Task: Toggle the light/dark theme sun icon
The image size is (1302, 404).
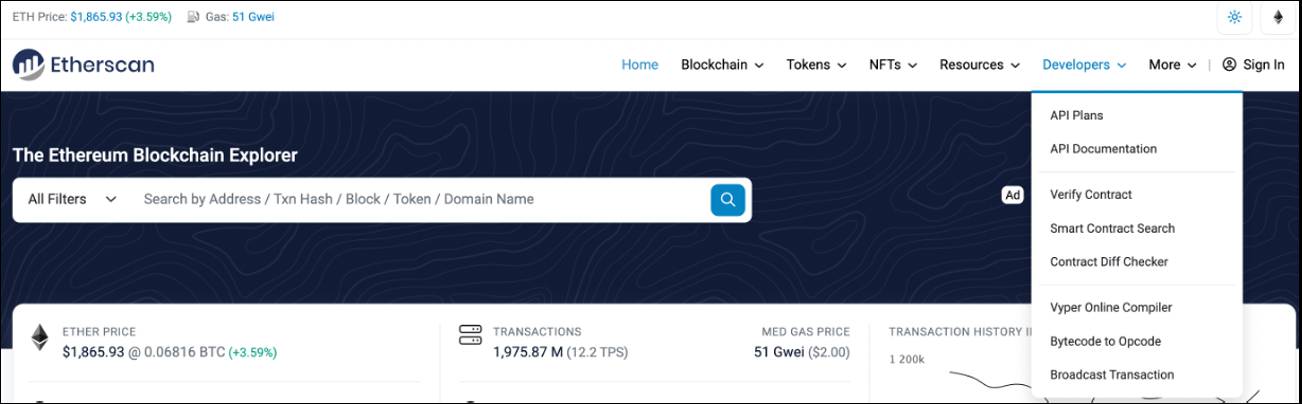Action: [x=1234, y=17]
